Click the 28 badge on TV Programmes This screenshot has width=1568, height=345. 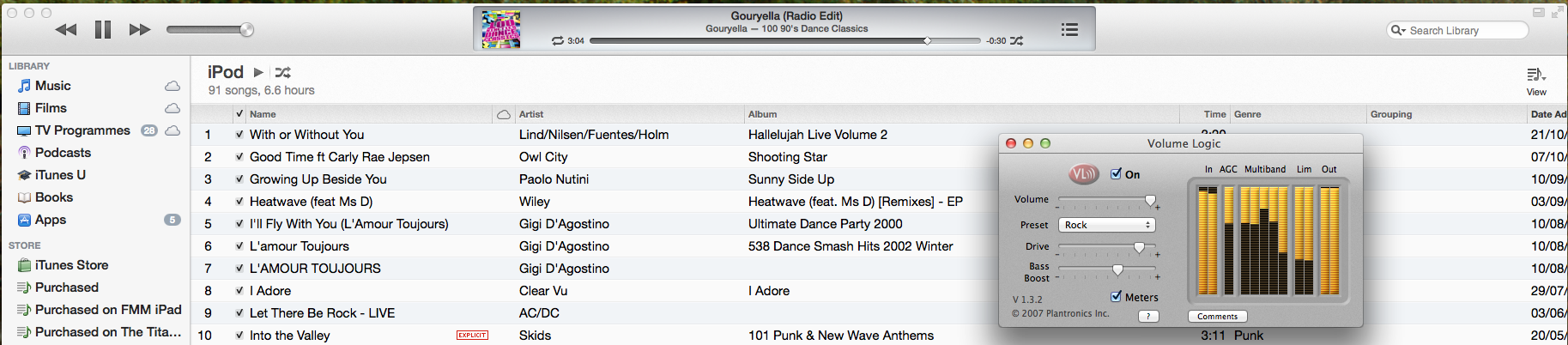click(x=149, y=130)
